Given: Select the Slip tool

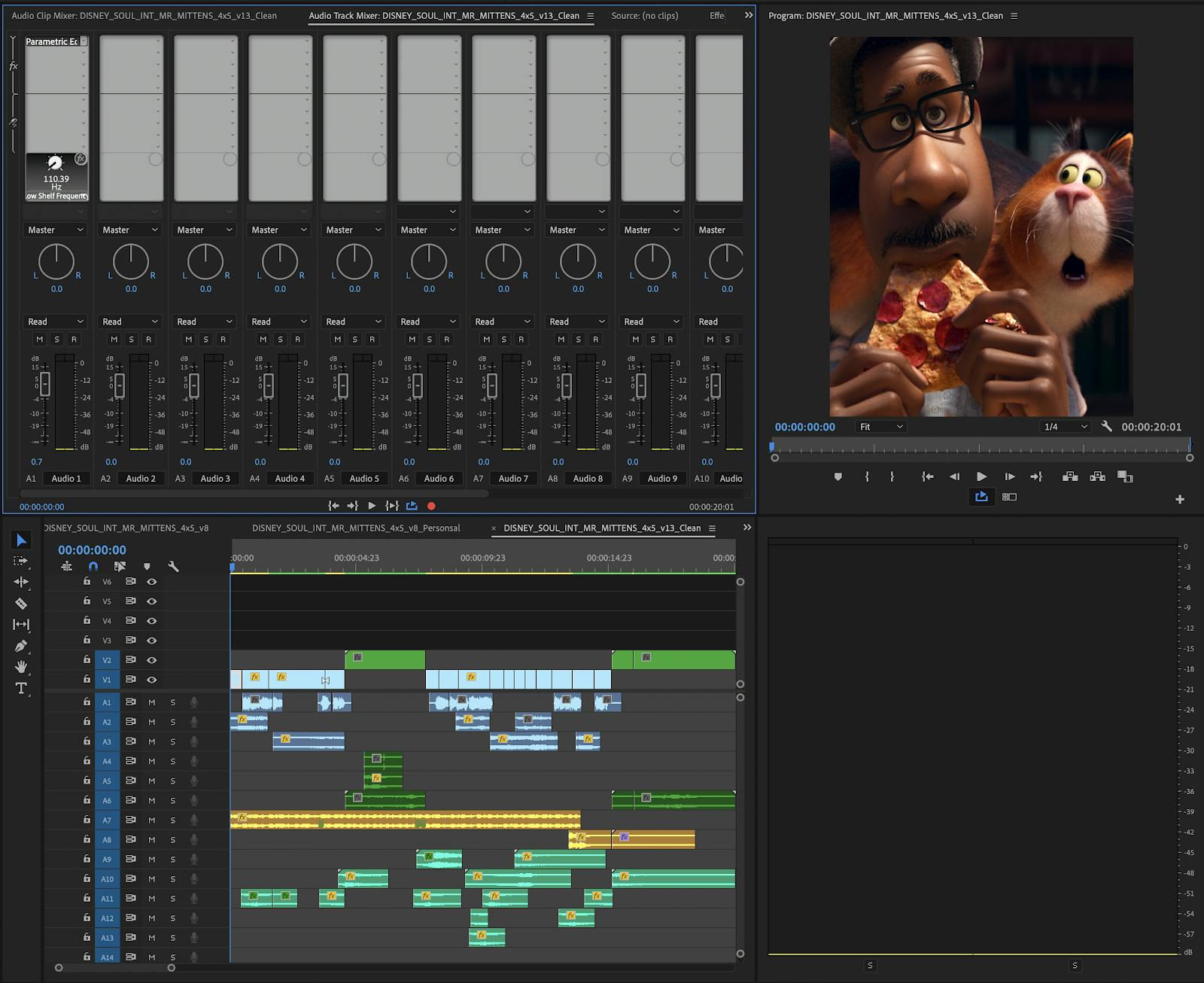Looking at the screenshot, I should tap(21, 624).
